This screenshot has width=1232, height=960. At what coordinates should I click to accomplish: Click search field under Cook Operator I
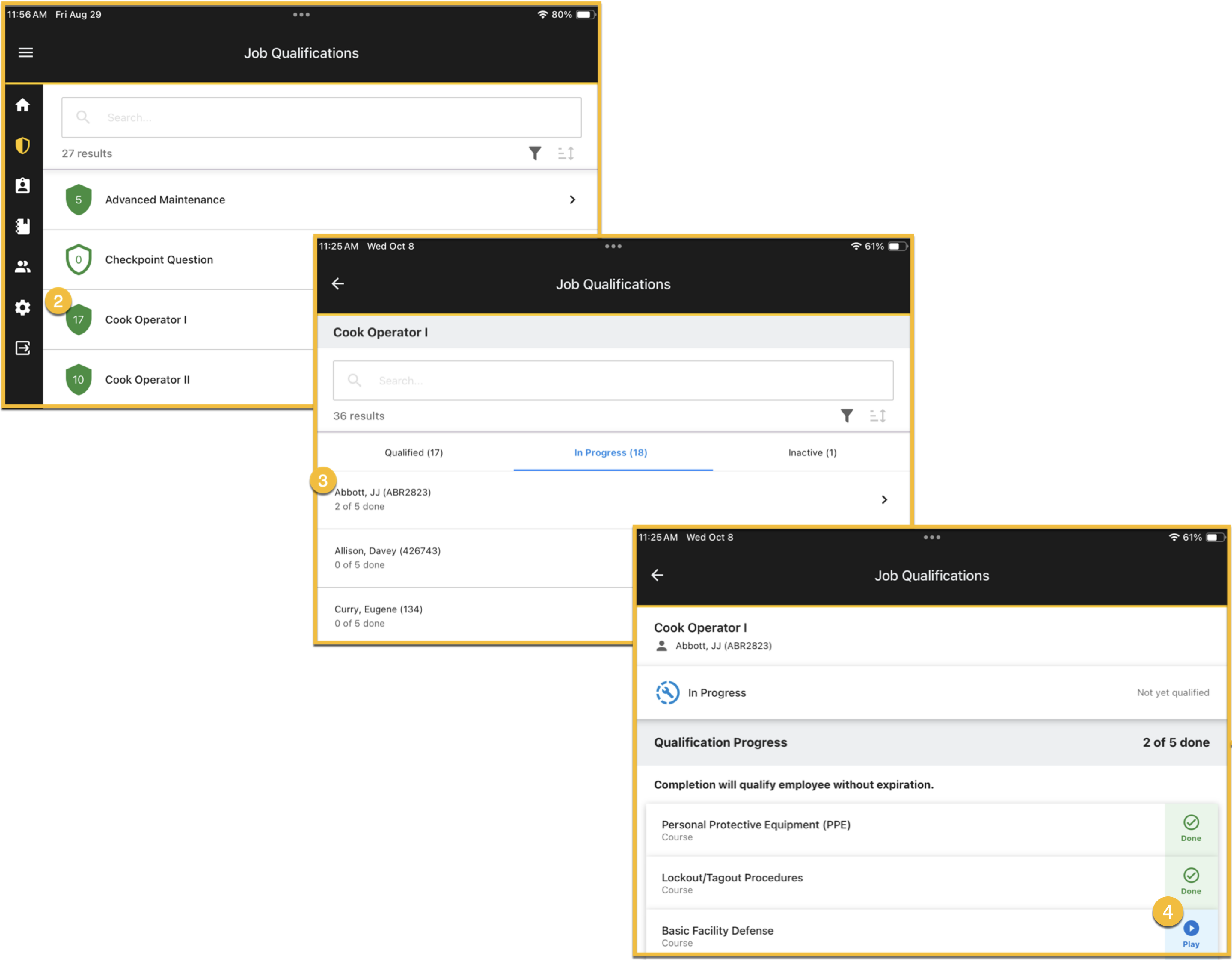[613, 381]
